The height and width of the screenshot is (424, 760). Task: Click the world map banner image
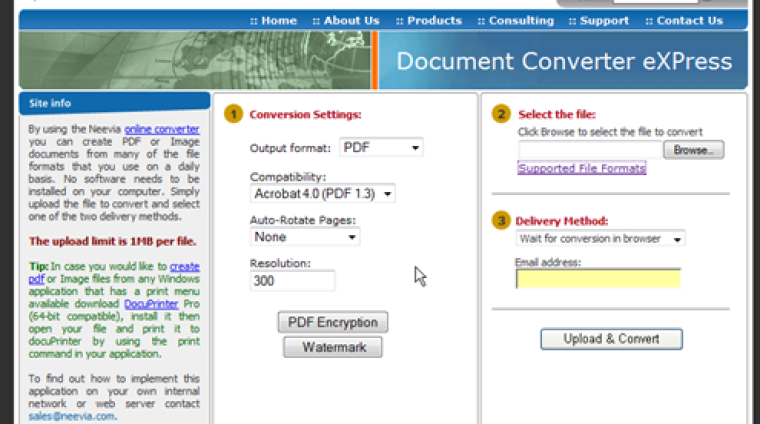[195, 60]
